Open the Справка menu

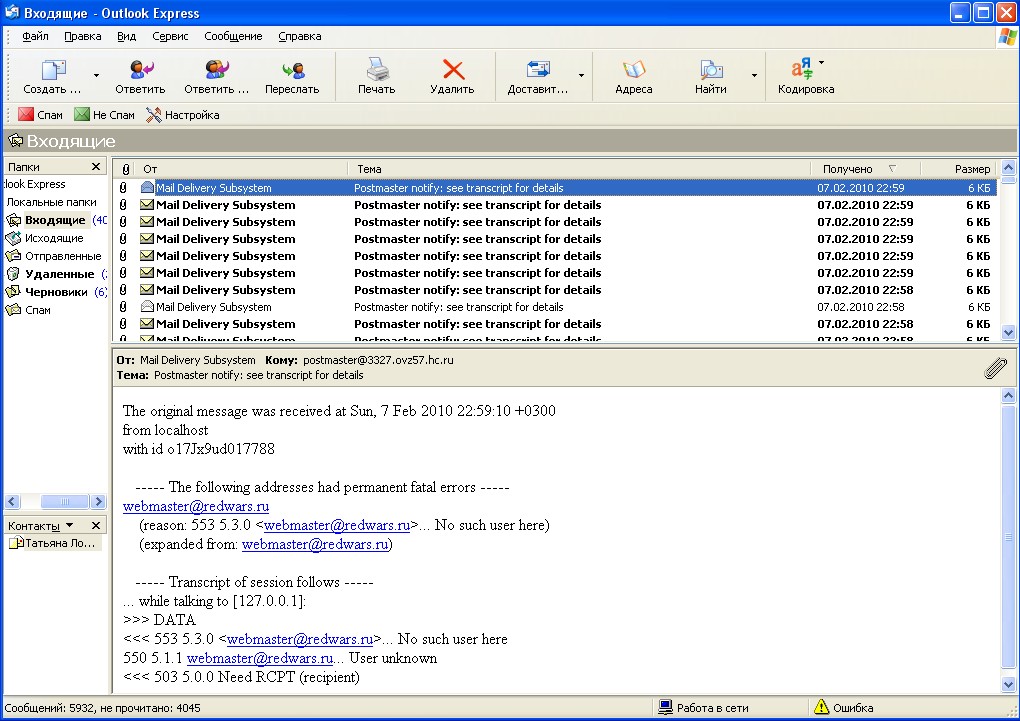tap(300, 36)
